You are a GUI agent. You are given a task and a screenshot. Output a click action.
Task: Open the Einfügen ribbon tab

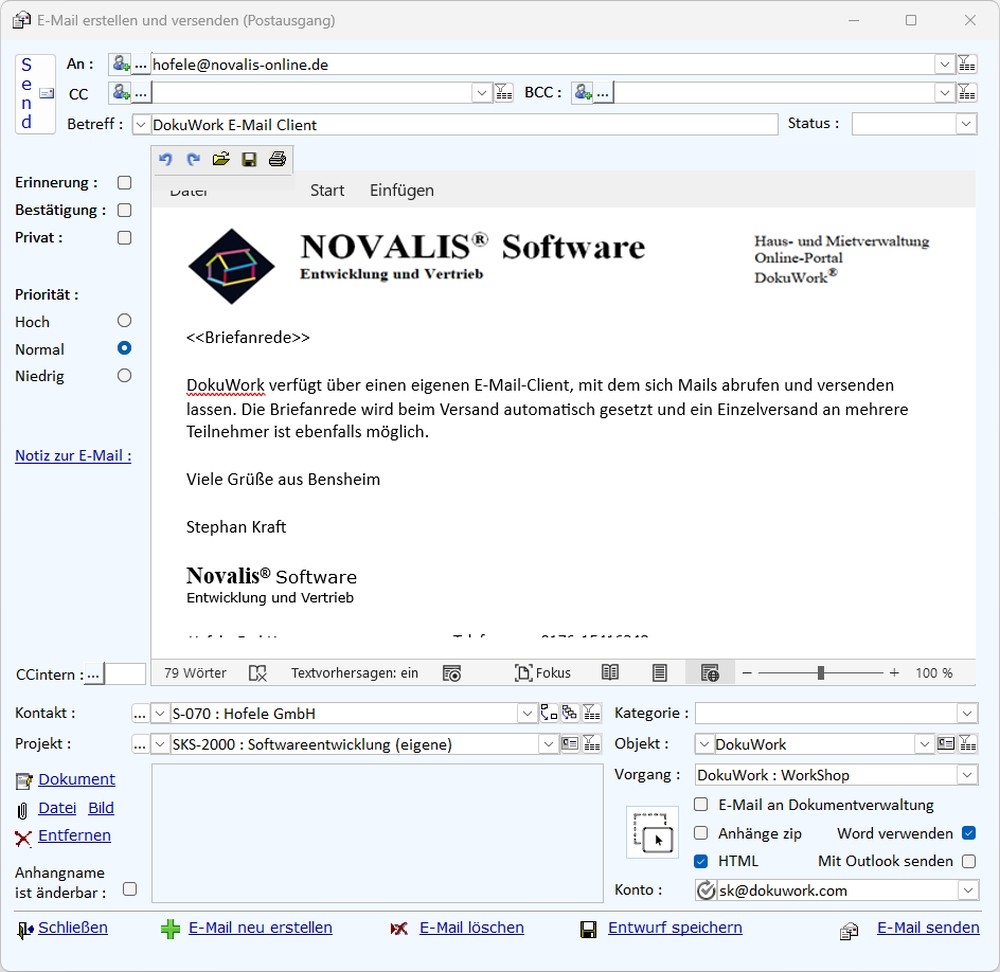(x=402, y=190)
